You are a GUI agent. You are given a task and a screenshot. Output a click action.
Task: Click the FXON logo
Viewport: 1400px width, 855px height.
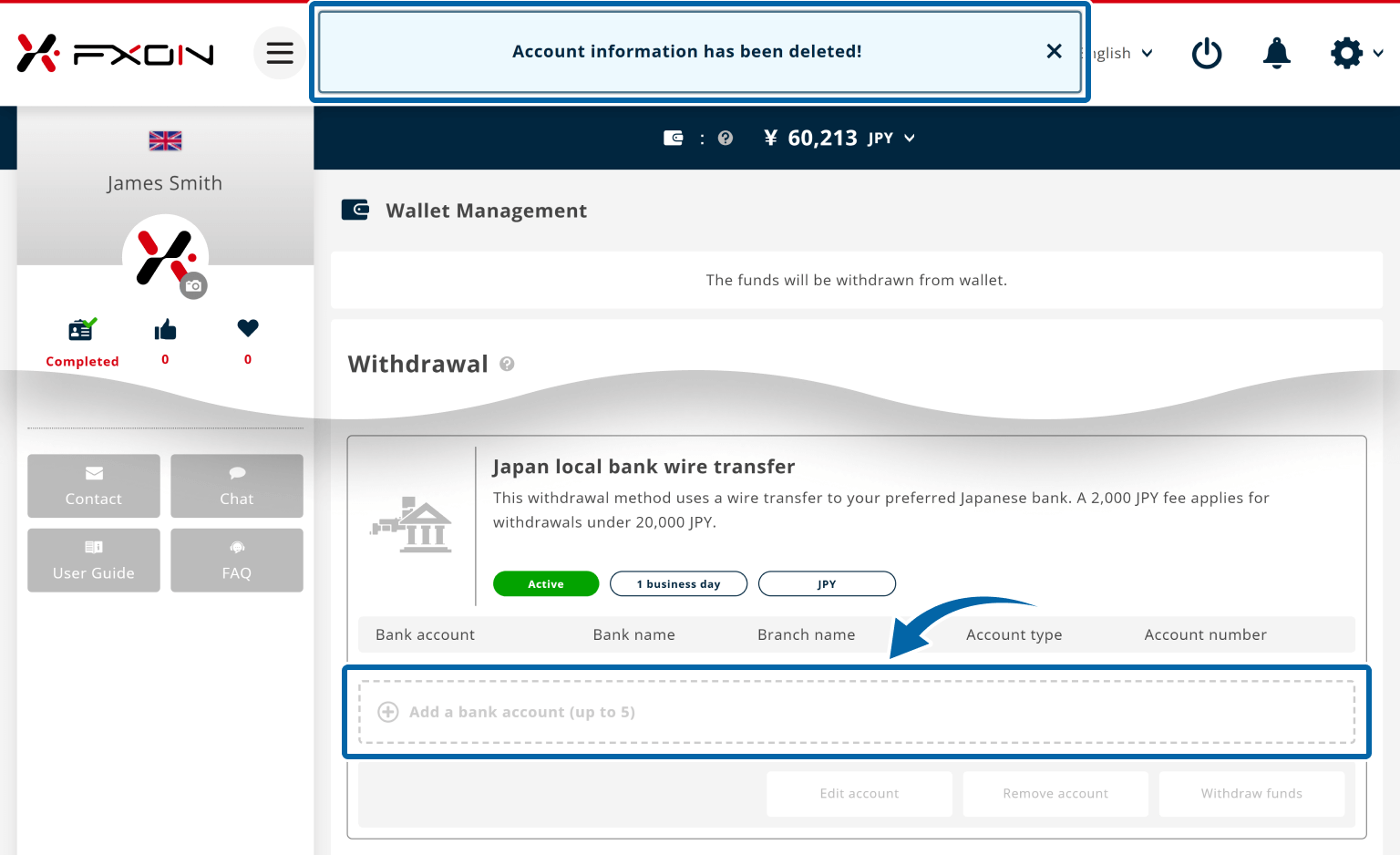116,53
